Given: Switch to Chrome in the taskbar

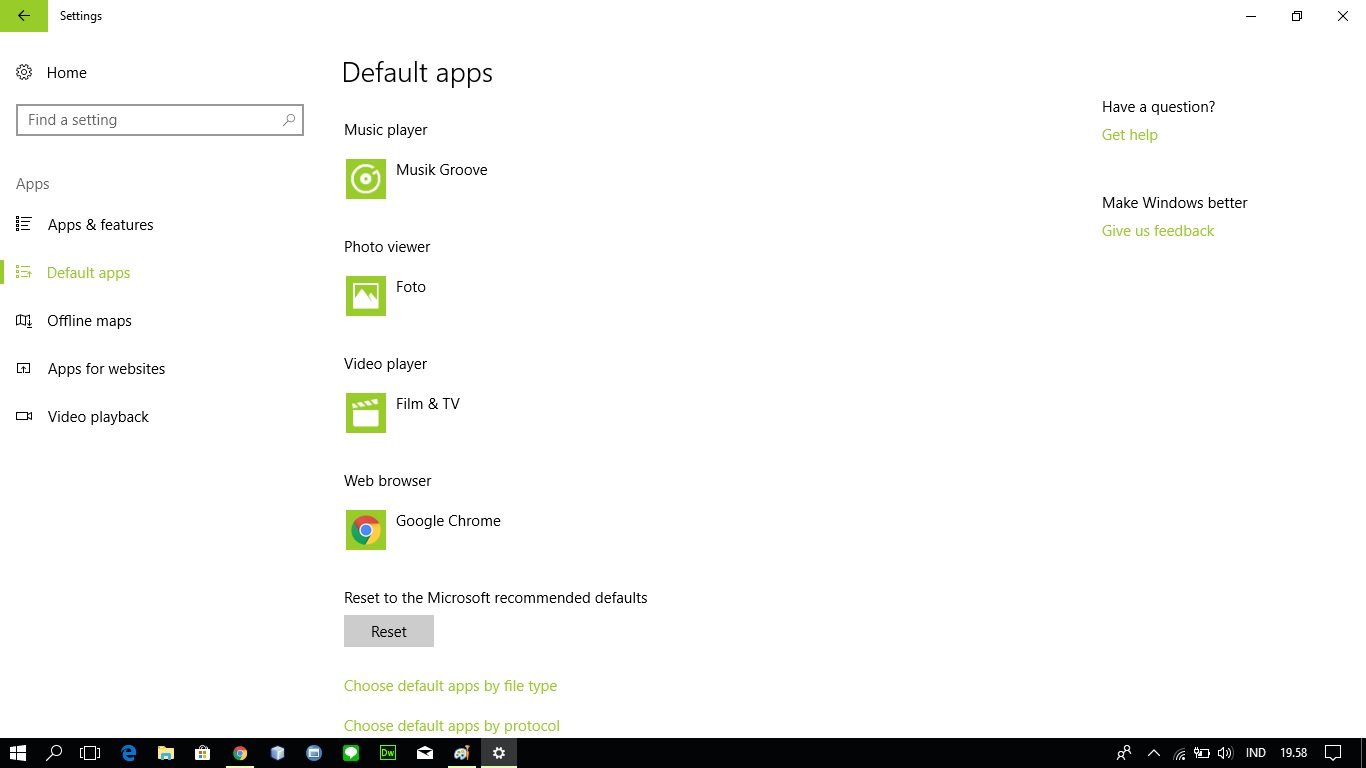Looking at the screenshot, I should pos(240,753).
